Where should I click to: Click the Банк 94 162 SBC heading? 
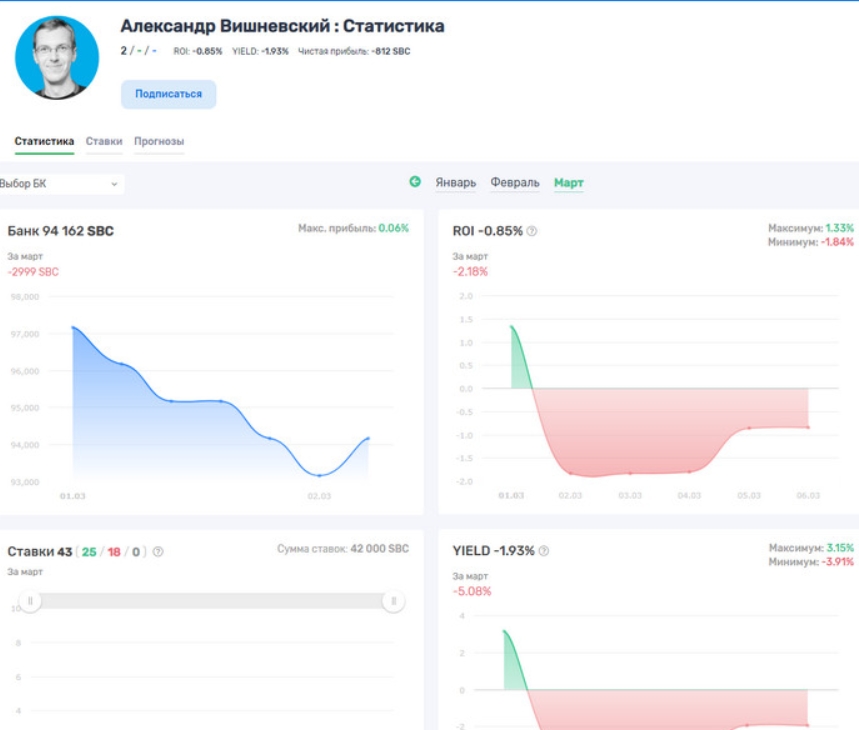click(61, 231)
